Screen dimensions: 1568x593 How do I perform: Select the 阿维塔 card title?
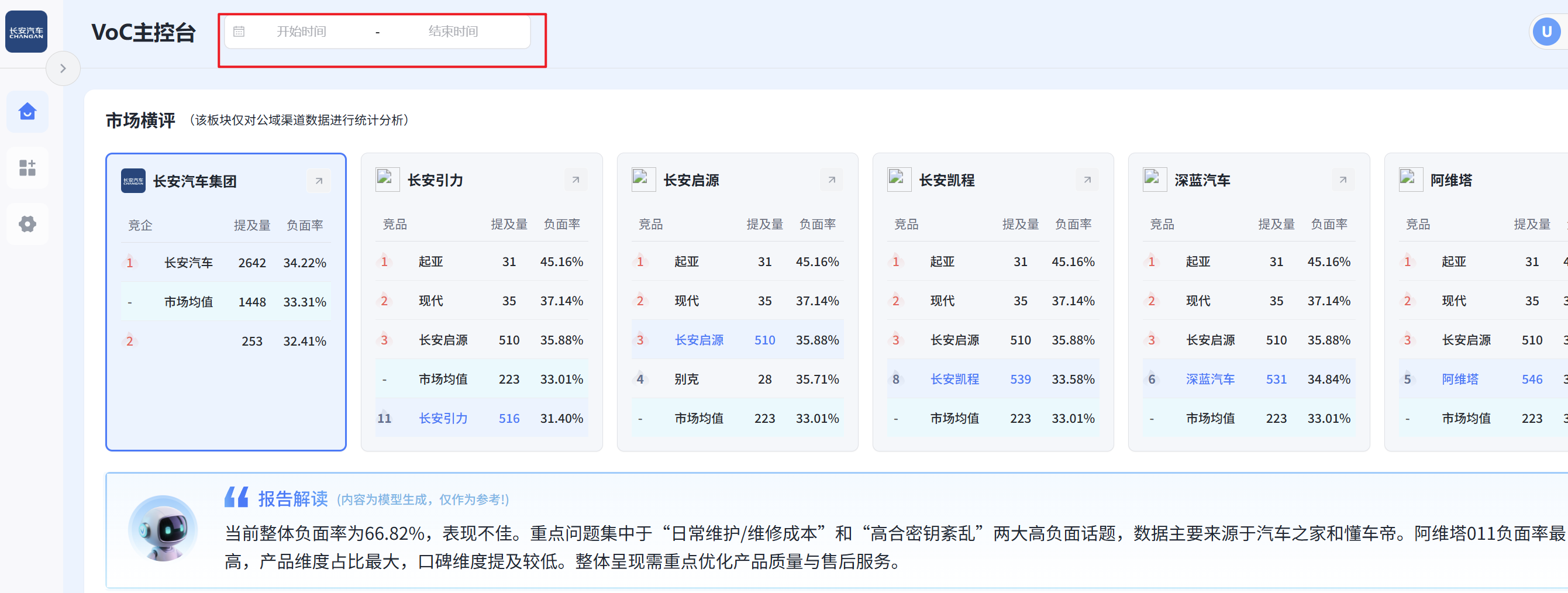(x=1452, y=180)
